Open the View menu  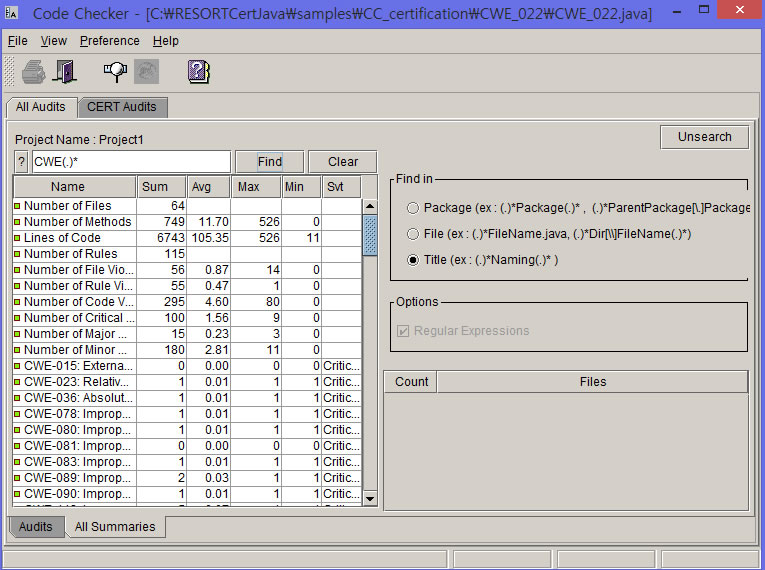click(x=54, y=41)
